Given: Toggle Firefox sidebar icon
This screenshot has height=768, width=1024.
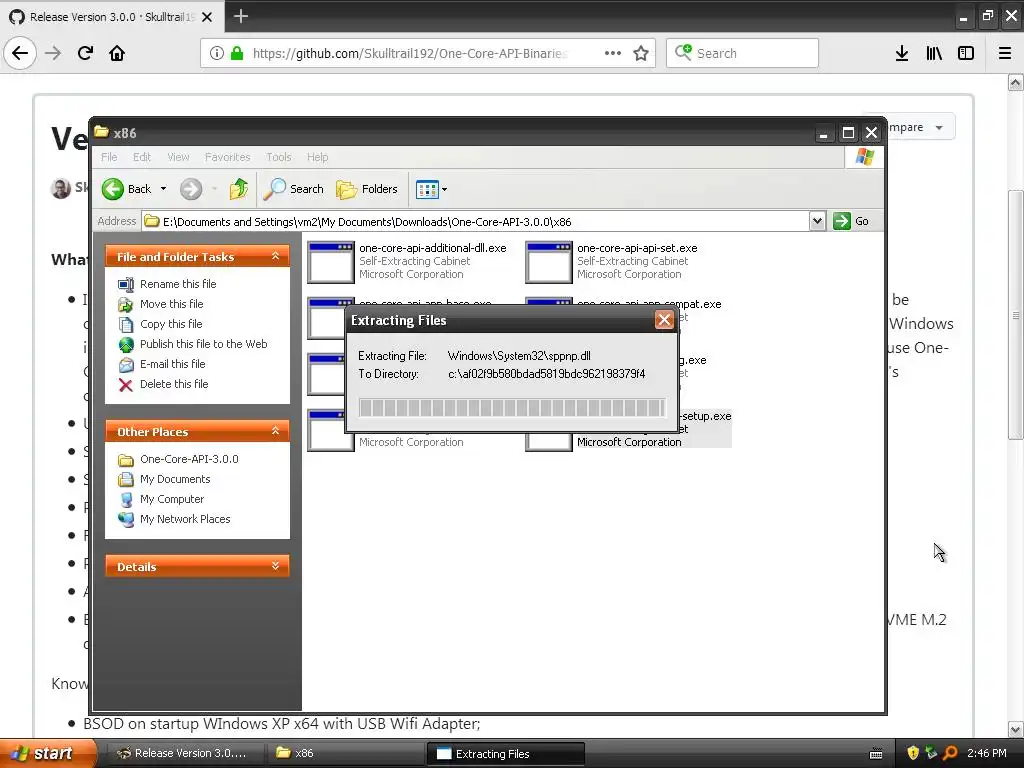Looking at the screenshot, I should tap(966, 53).
